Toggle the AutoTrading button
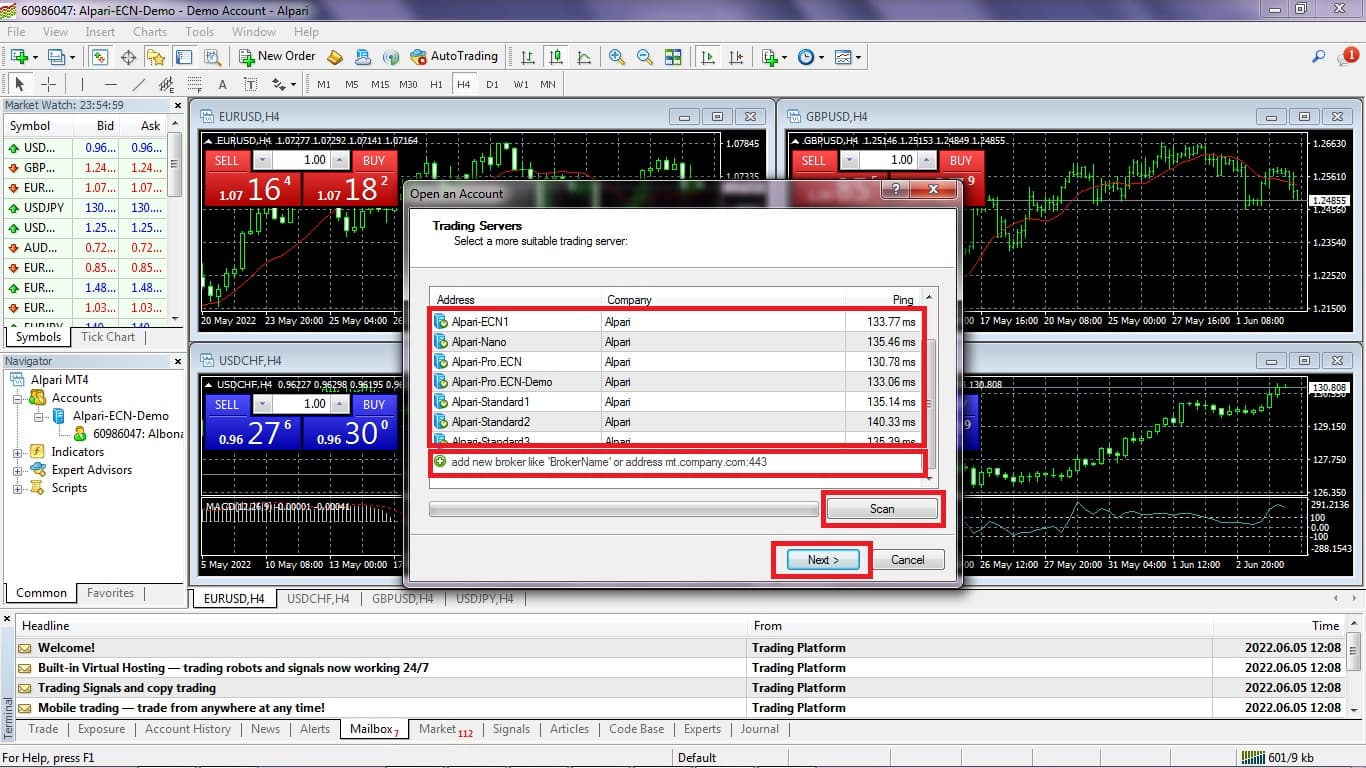The width and height of the screenshot is (1366, 768). point(454,57)
